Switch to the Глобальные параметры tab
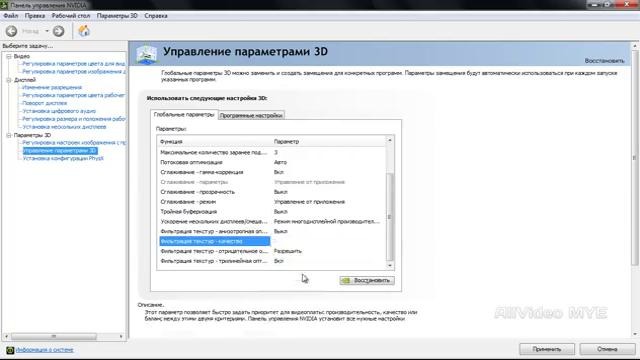This screenshot has width=640, height=360. (184, 115)
